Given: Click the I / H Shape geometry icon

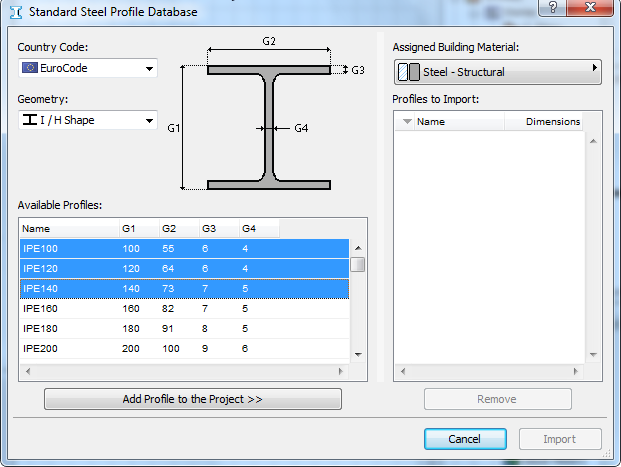Looking at the screenshot, I should [x=30, y=120].
